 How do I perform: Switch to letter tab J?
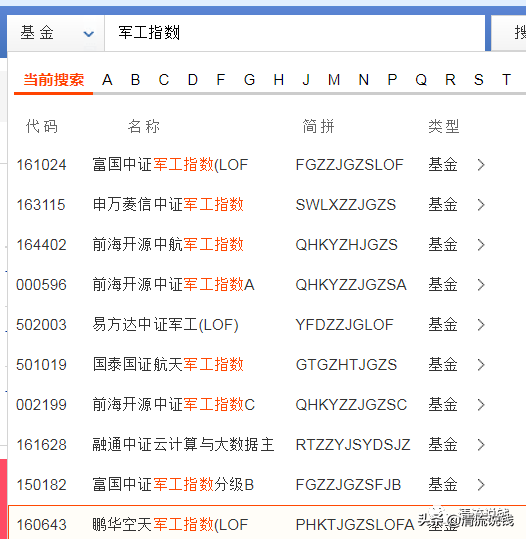pyautogui.click(x=306, y=80)
